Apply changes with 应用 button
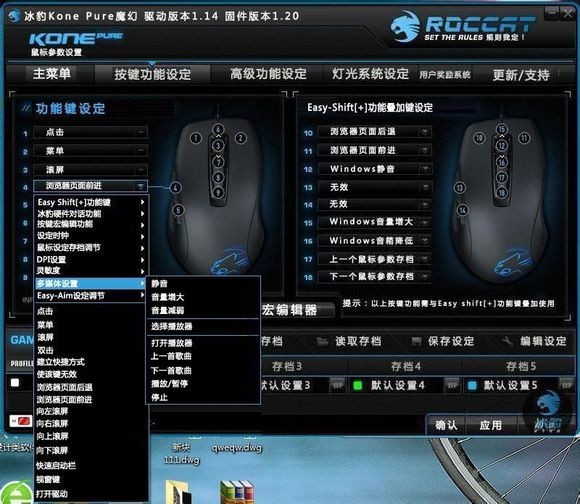This screenshot has width=580, height=504. (x=490, y=425)
